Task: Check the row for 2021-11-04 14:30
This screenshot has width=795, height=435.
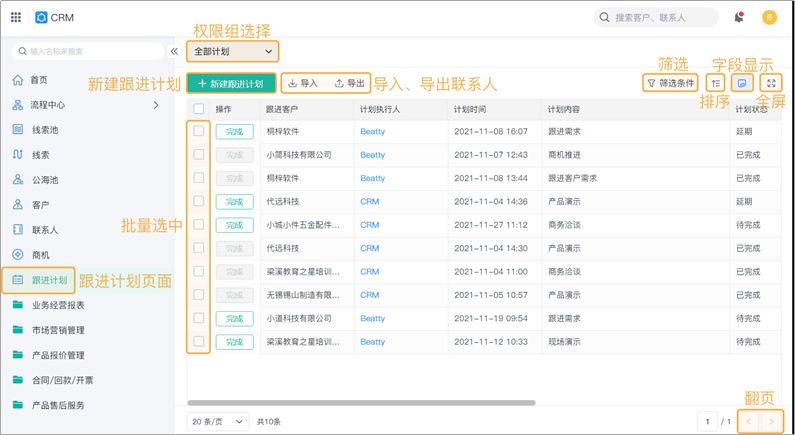Action: (x=199, y=248)
